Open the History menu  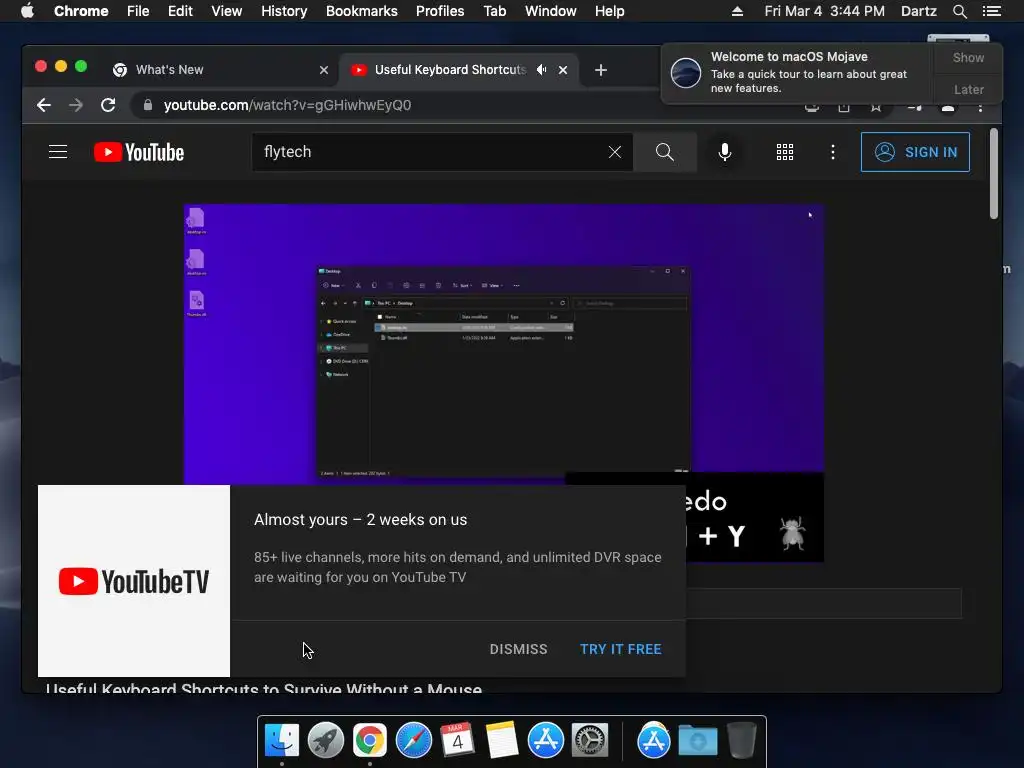pyautogui.click(x=284, y=11)
